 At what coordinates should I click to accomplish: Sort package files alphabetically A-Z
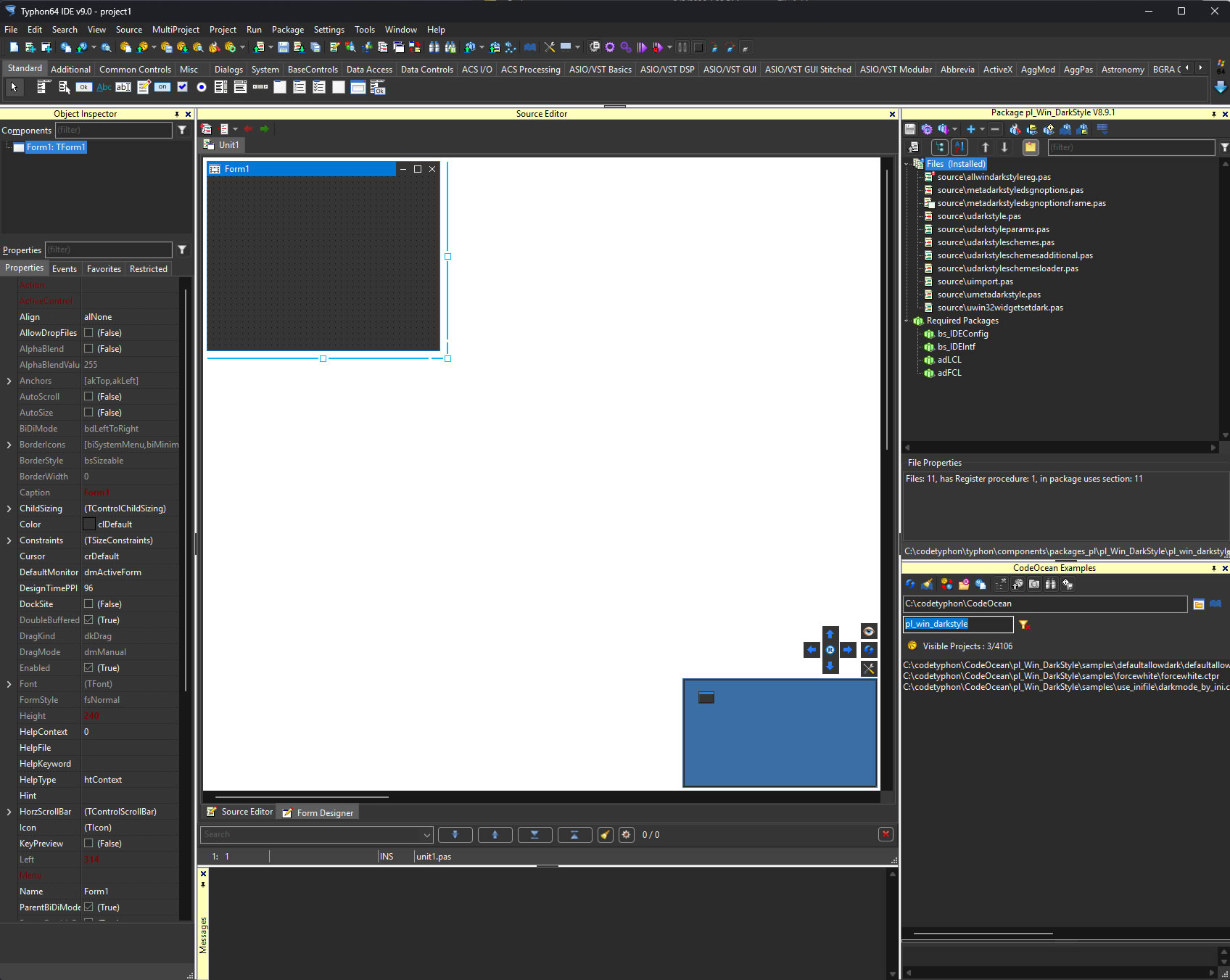pos(959,147)
